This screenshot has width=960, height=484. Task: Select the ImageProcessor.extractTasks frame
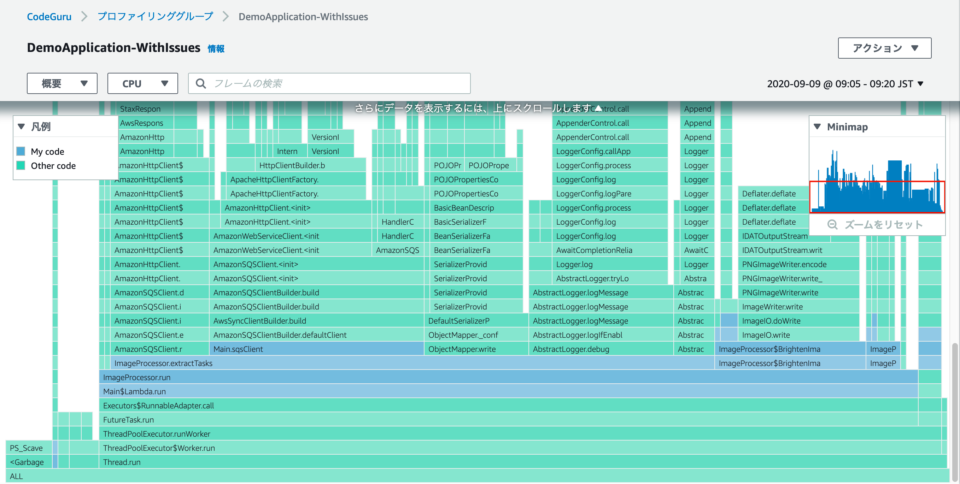412,363
